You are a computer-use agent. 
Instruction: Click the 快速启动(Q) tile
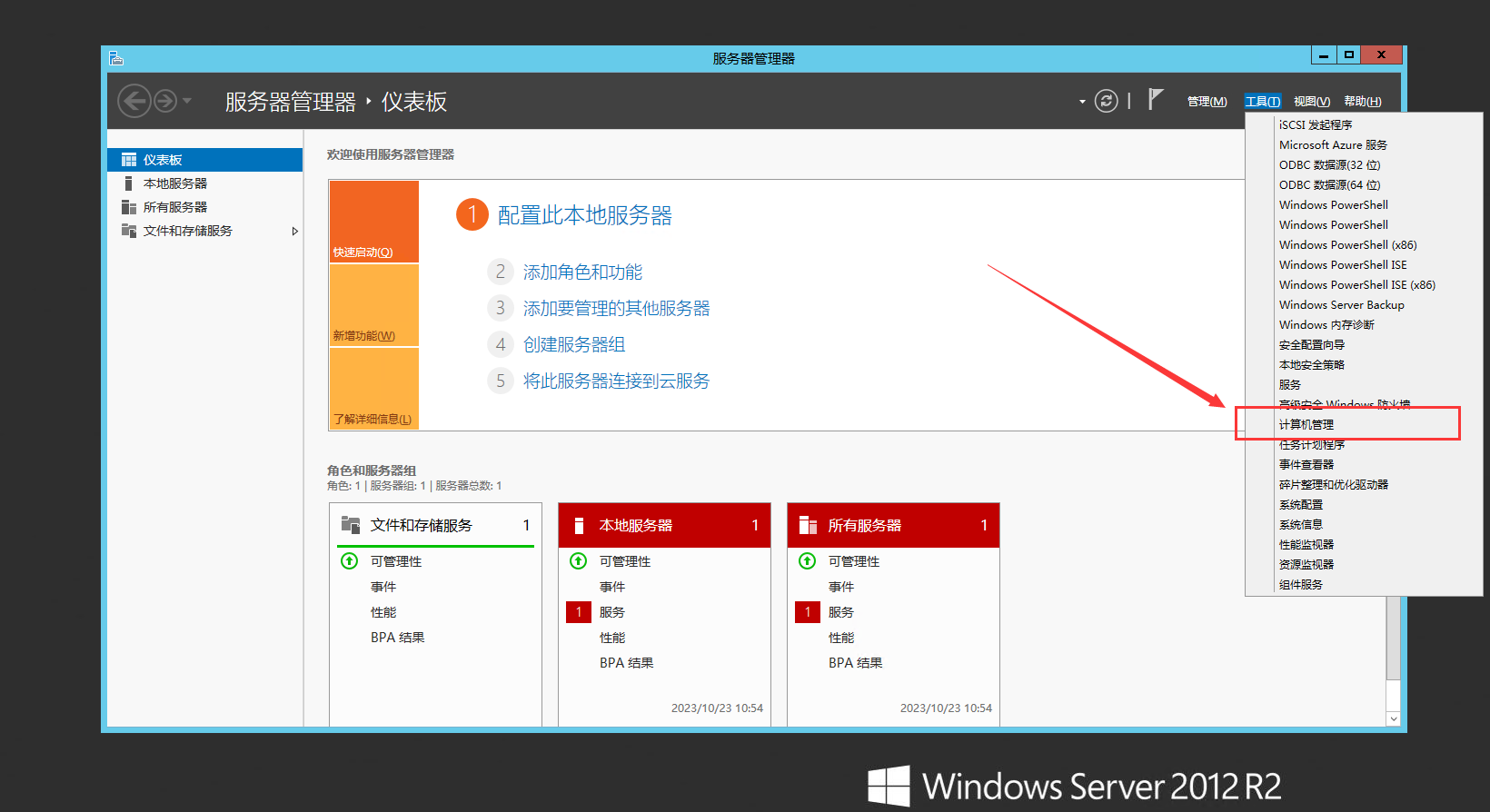(374, 222)
